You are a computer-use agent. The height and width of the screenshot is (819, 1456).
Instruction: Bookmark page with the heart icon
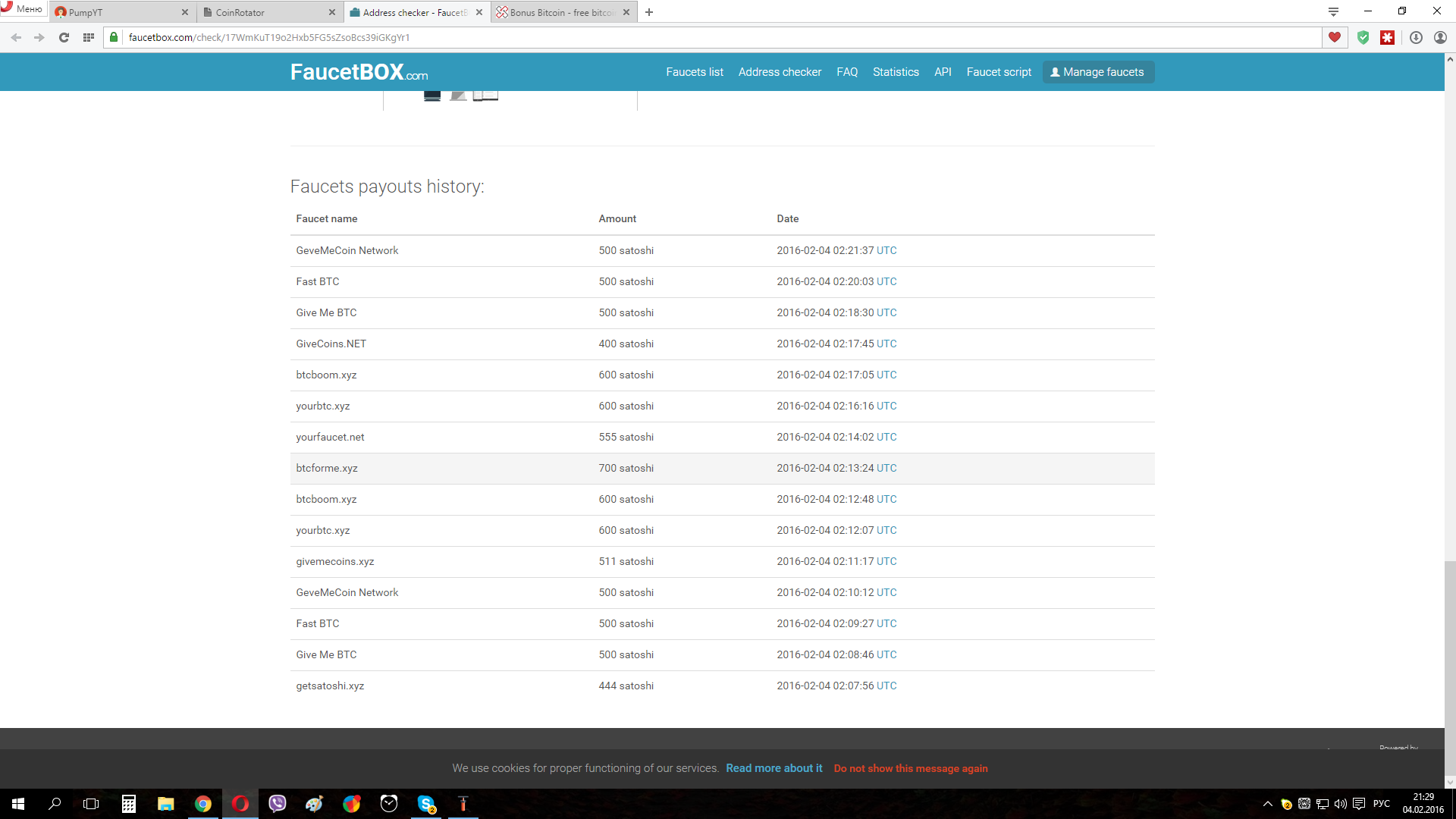(x=1335, y=37)
